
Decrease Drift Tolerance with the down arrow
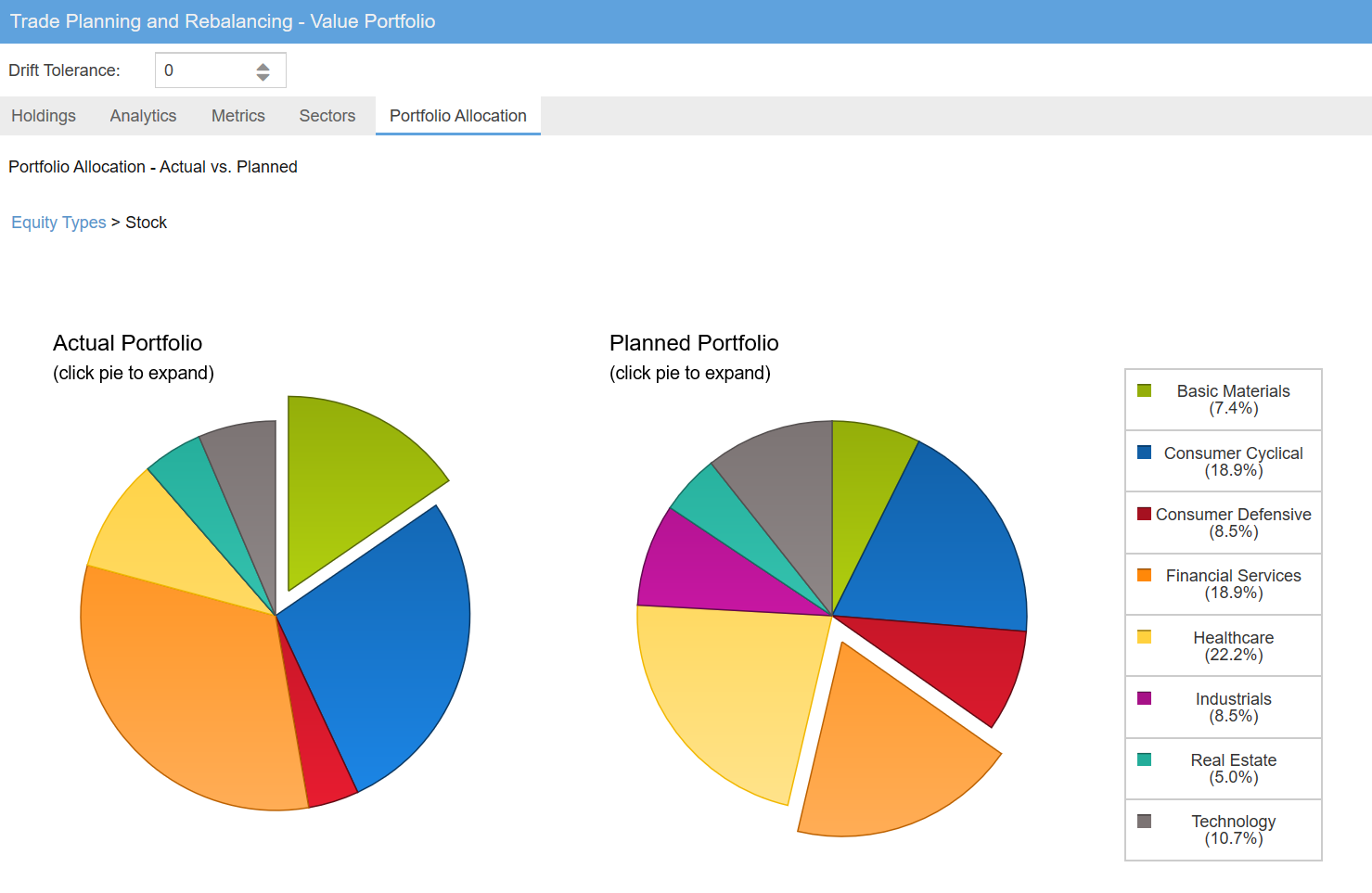coord(263,77)
